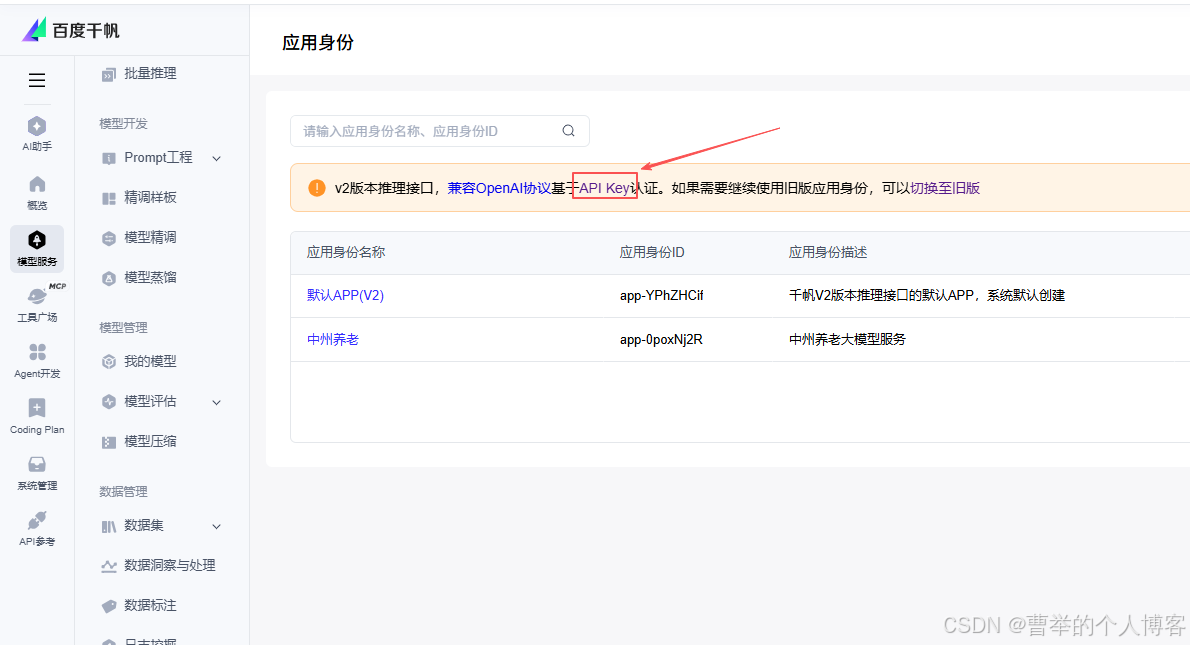
Task: Focus the 应用身份名称 search input
Action: [x=439, y=131]
